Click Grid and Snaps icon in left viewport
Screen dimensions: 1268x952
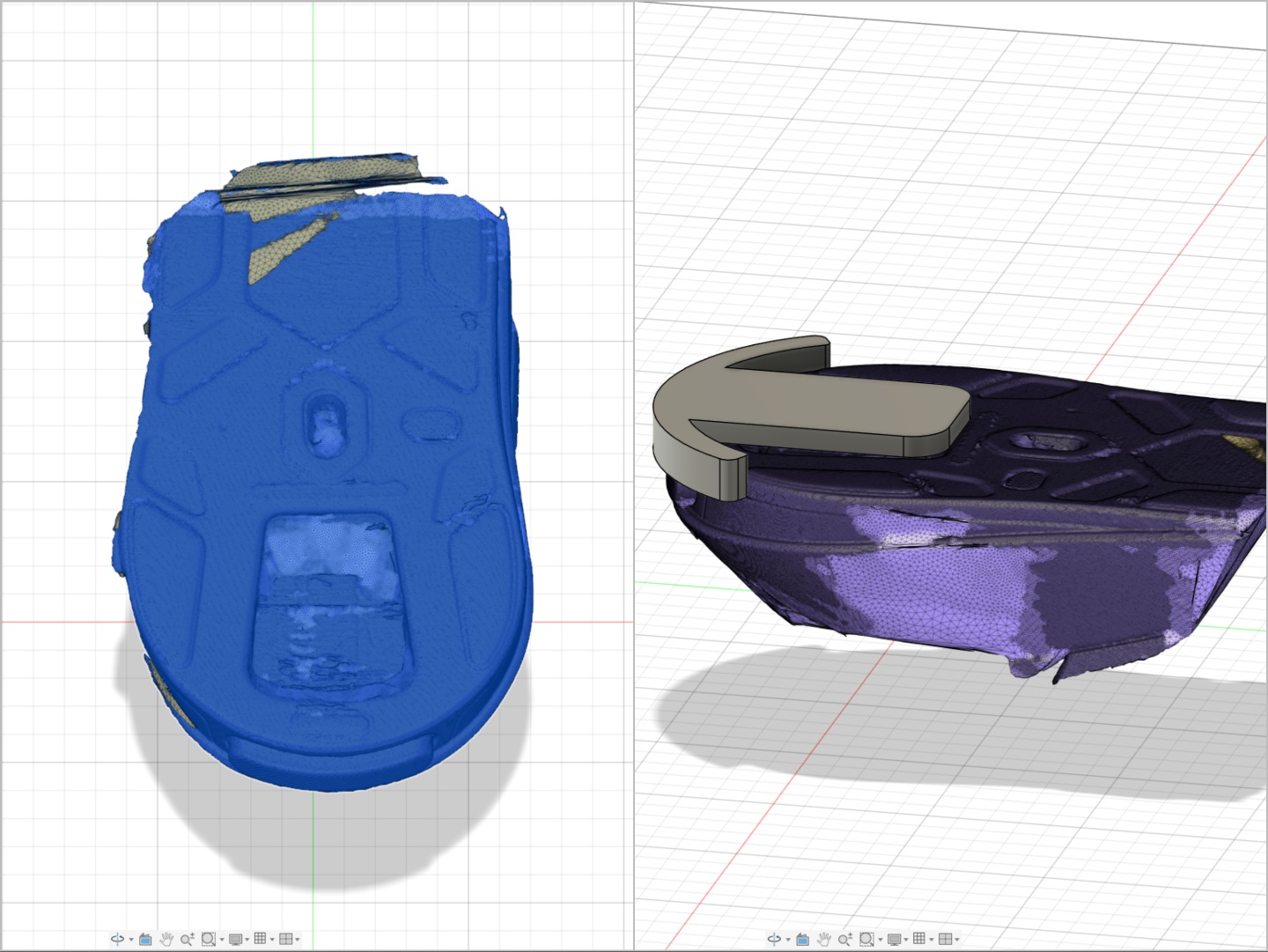click(x=260, y=939)
